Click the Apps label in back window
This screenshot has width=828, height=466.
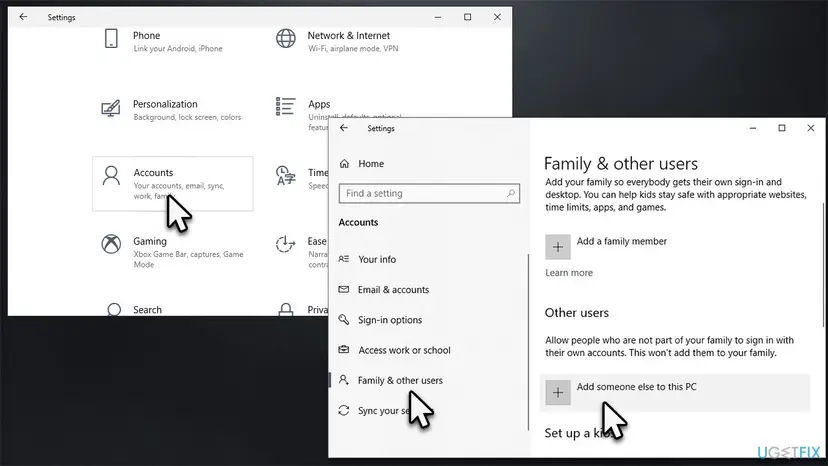click(319, 104)
